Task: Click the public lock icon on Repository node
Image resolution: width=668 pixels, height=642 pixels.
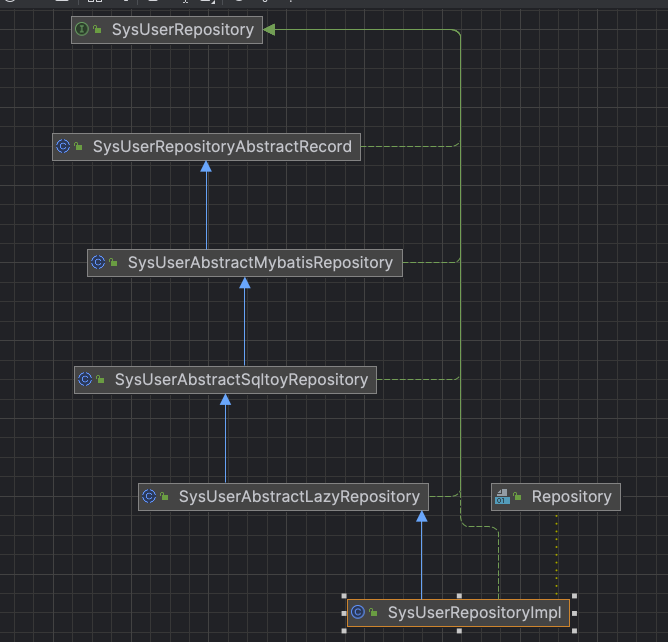Action: click(x=517, y=496)
